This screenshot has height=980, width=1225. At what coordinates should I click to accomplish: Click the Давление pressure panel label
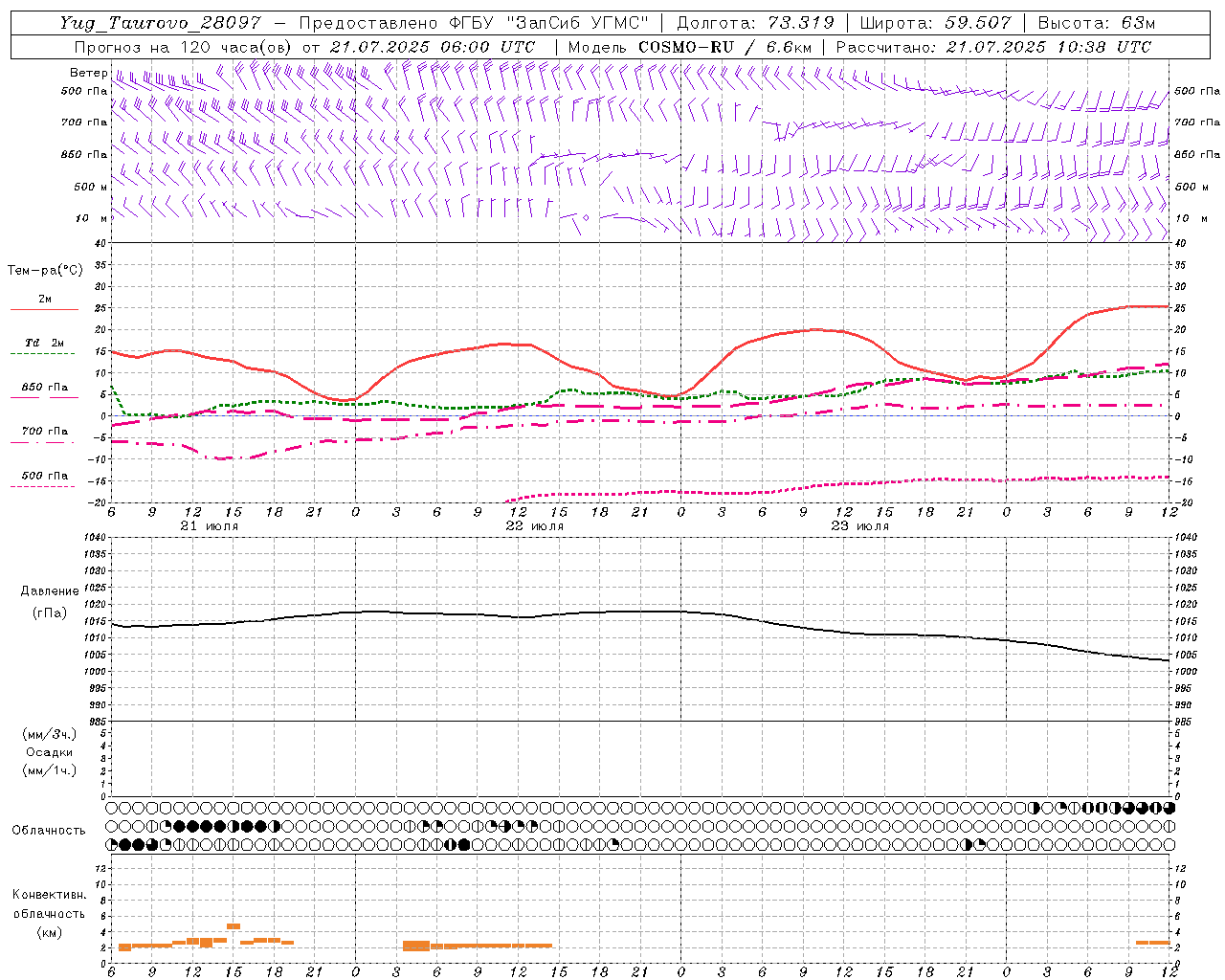click(50, 591)
